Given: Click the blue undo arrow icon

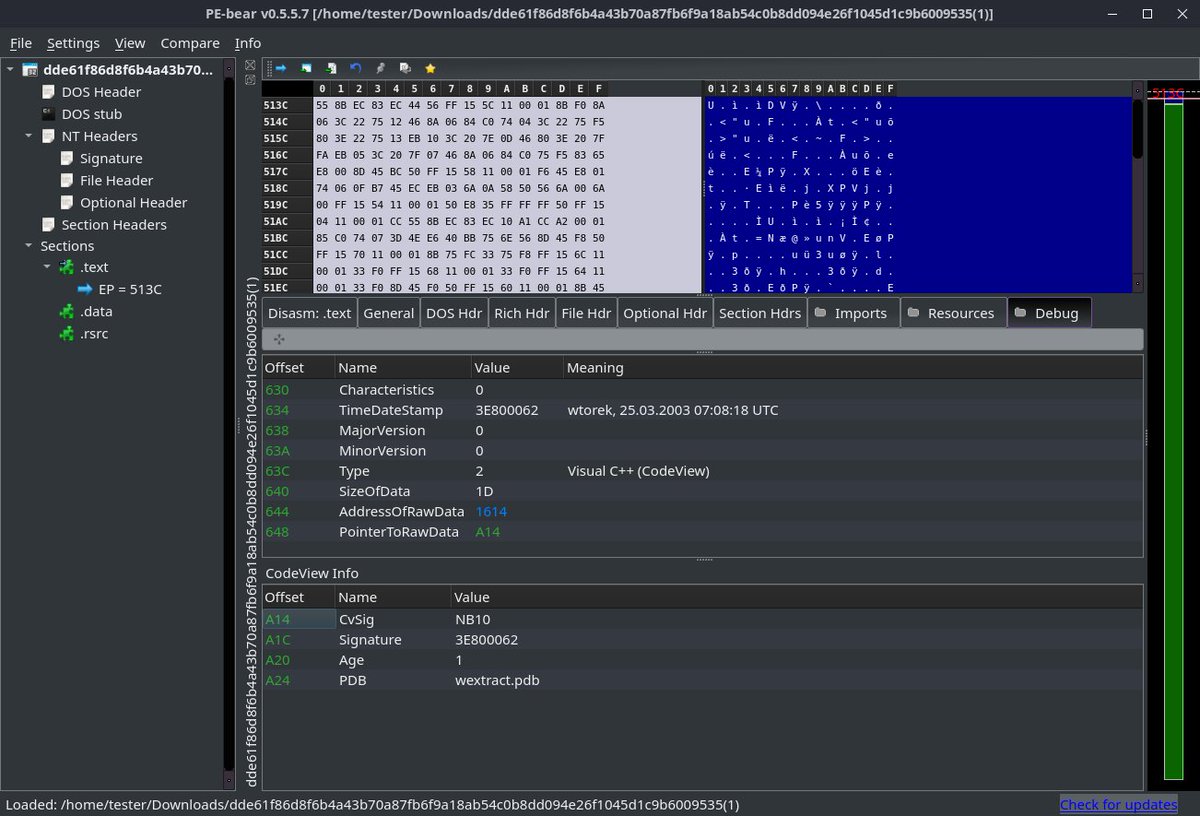Looking at the screenshot, I should (356, 68).
